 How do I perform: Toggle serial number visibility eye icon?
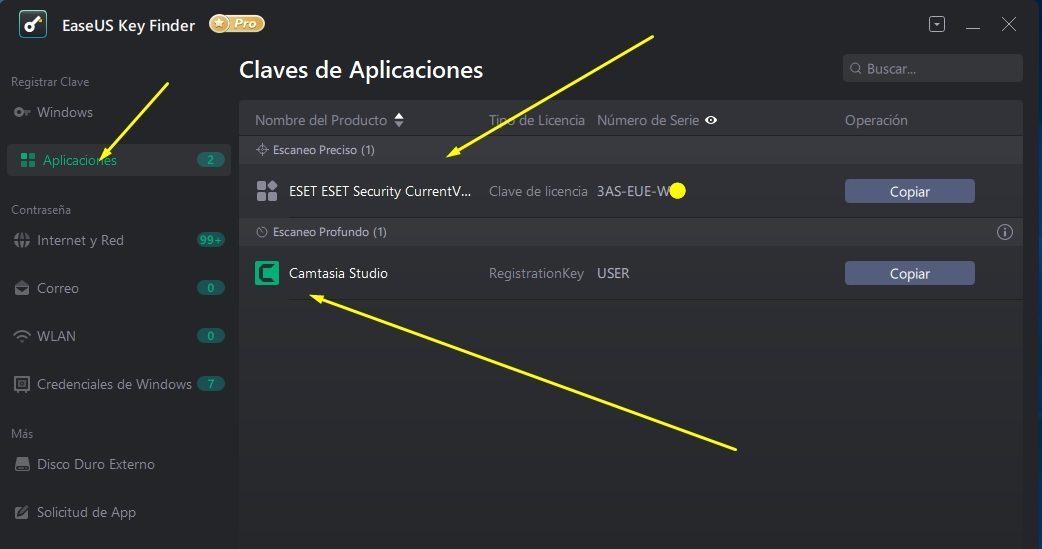tap(711, 120)
